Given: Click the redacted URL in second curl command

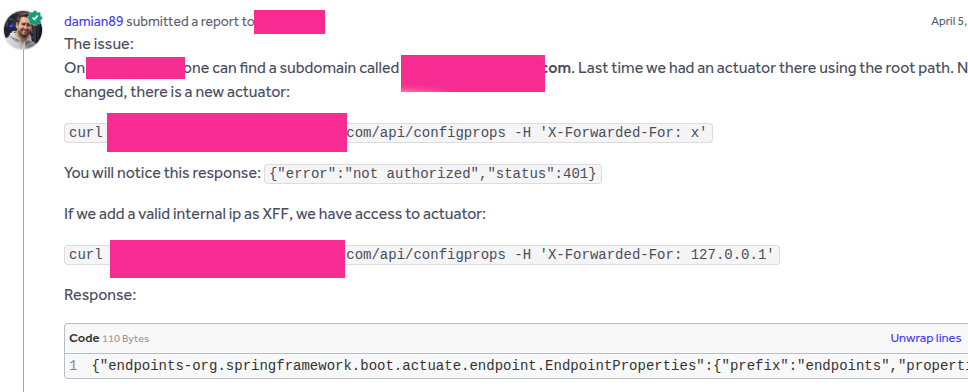Looking at the screenshot, I should click(x=227, y=259).
